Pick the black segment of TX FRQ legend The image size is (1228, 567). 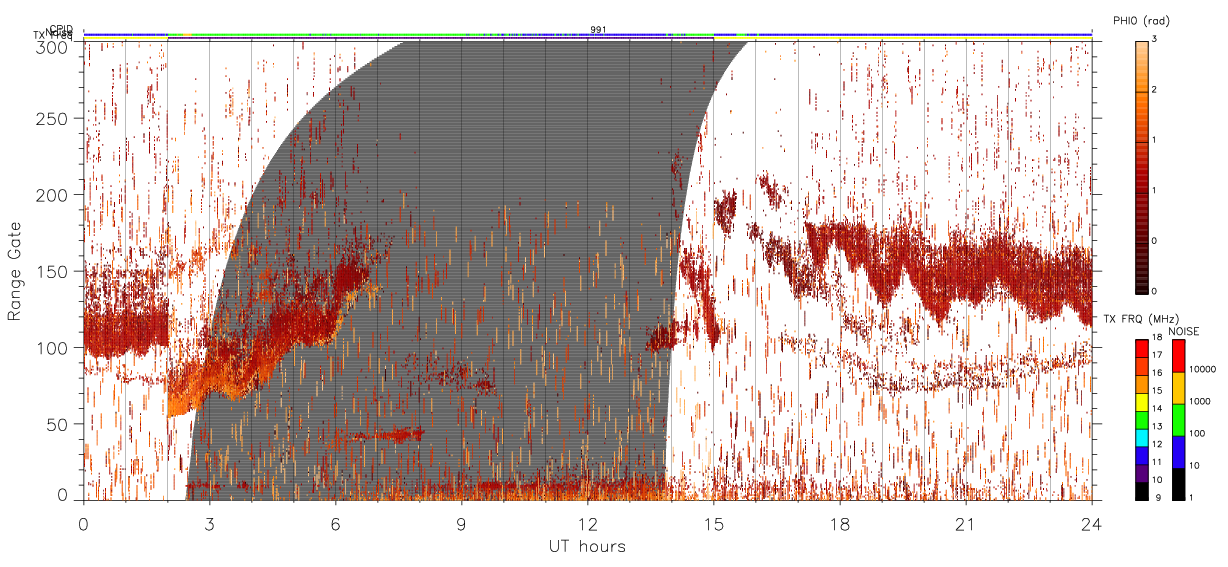[x=1142, y=491]
